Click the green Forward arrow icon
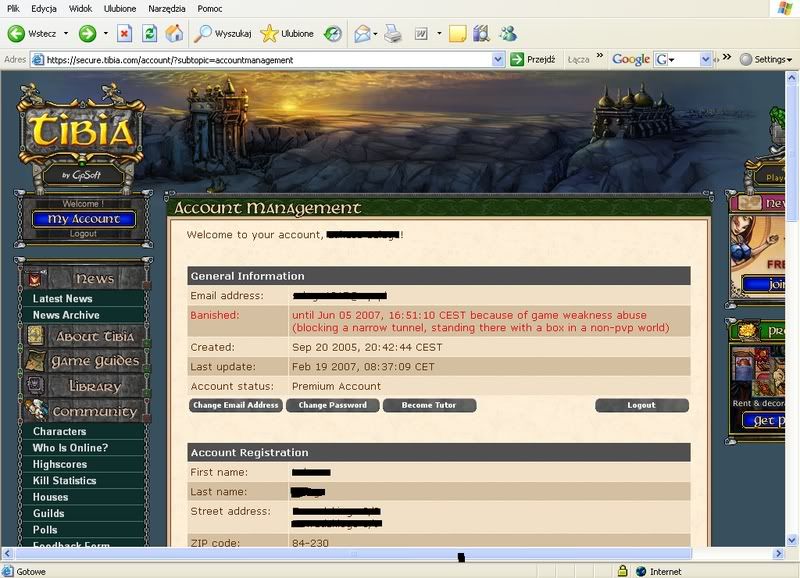Screen dimensions: 800x578 (87, 34)
